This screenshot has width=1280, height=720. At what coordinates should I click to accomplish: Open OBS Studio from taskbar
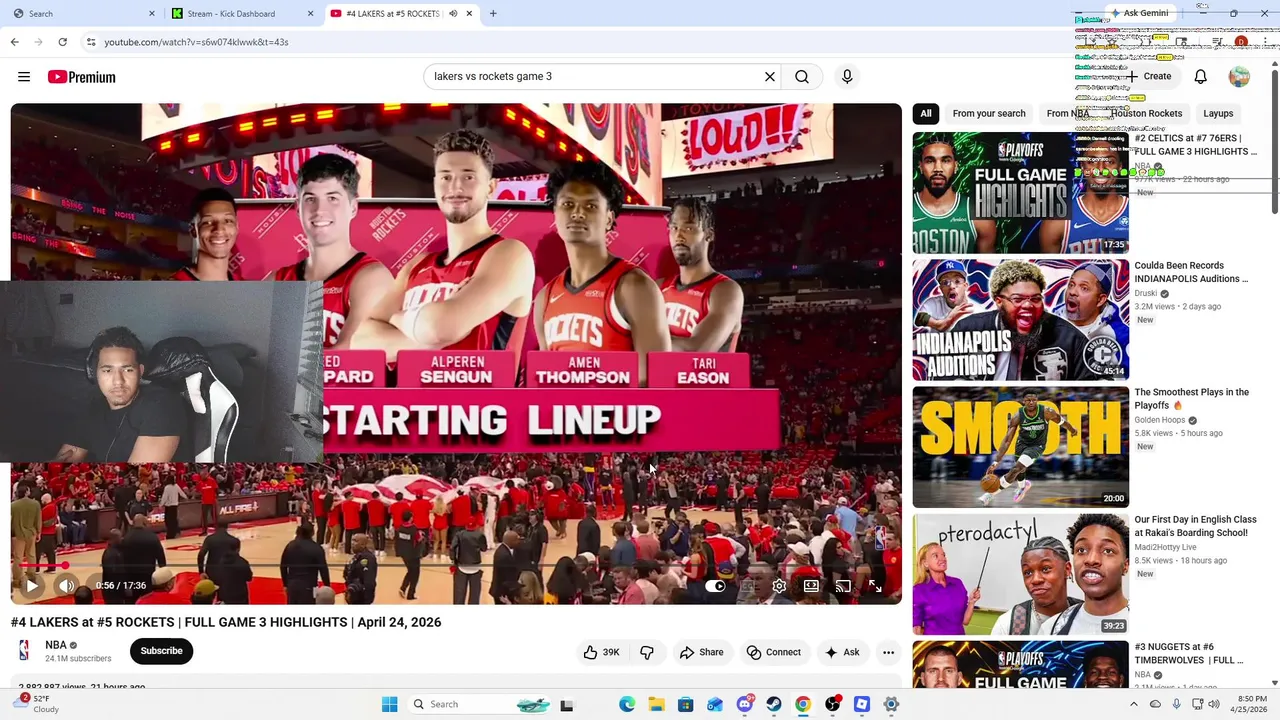[832, 704]
